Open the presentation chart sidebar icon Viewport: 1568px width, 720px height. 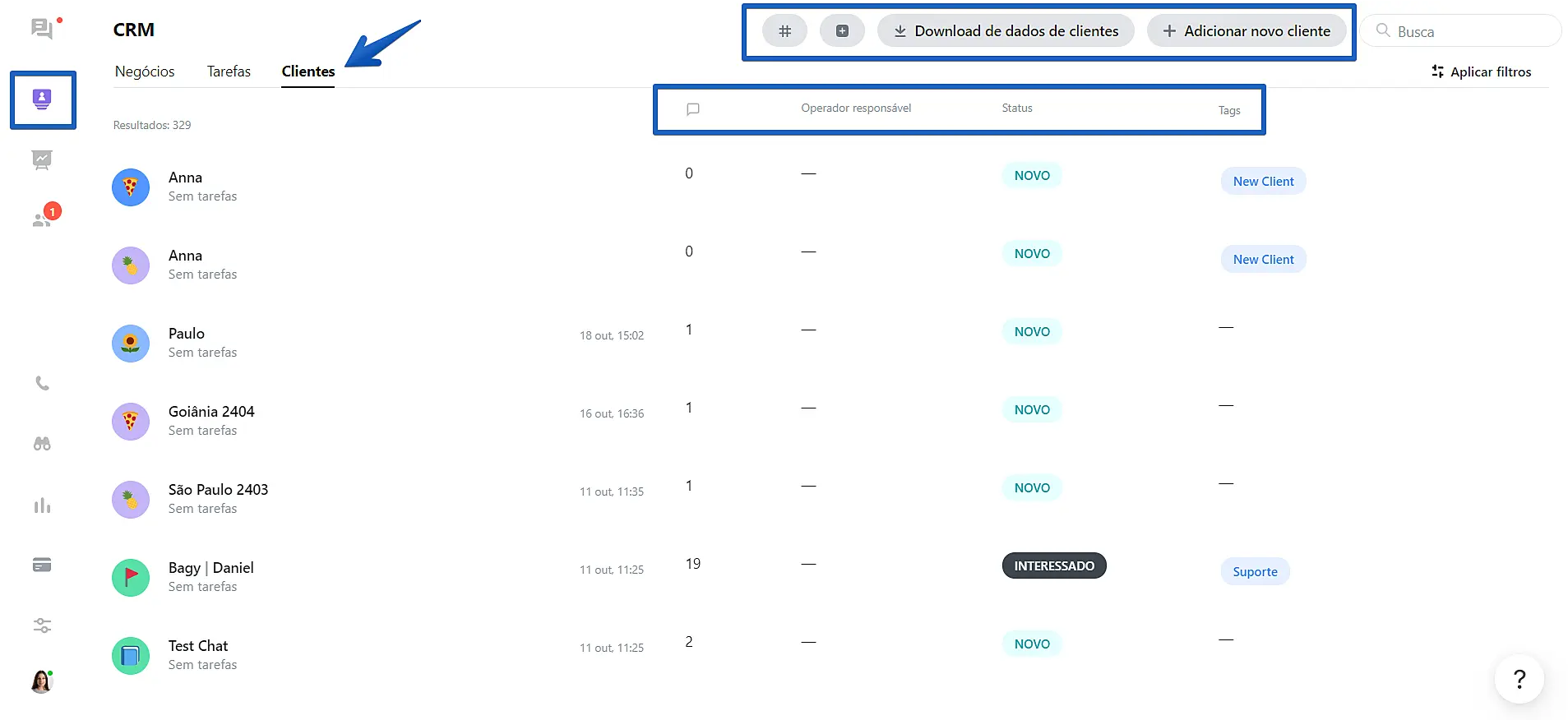(42, 159)
